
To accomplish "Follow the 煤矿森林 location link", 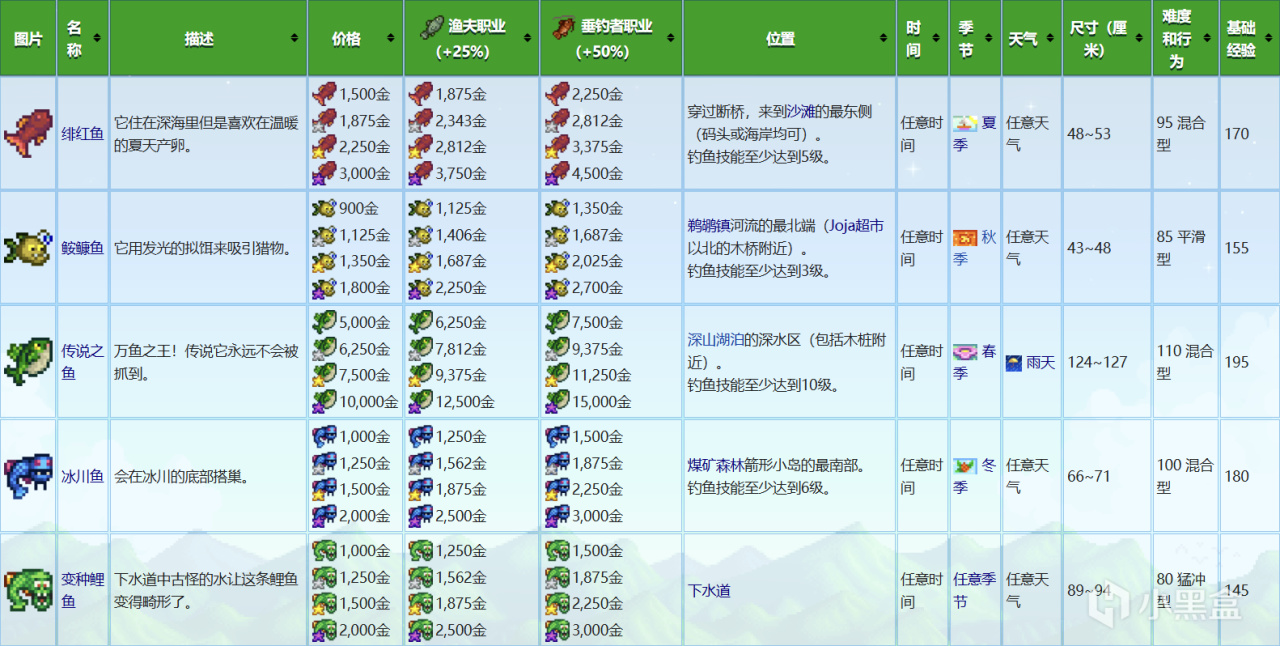I will [x=715, y=465].
